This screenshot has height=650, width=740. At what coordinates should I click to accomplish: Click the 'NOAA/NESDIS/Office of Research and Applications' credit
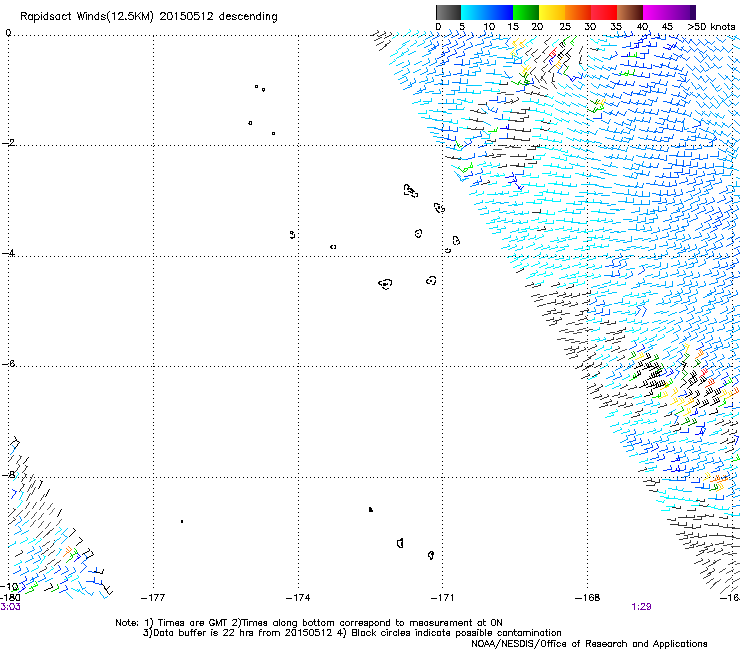click(x=589, y=644)
